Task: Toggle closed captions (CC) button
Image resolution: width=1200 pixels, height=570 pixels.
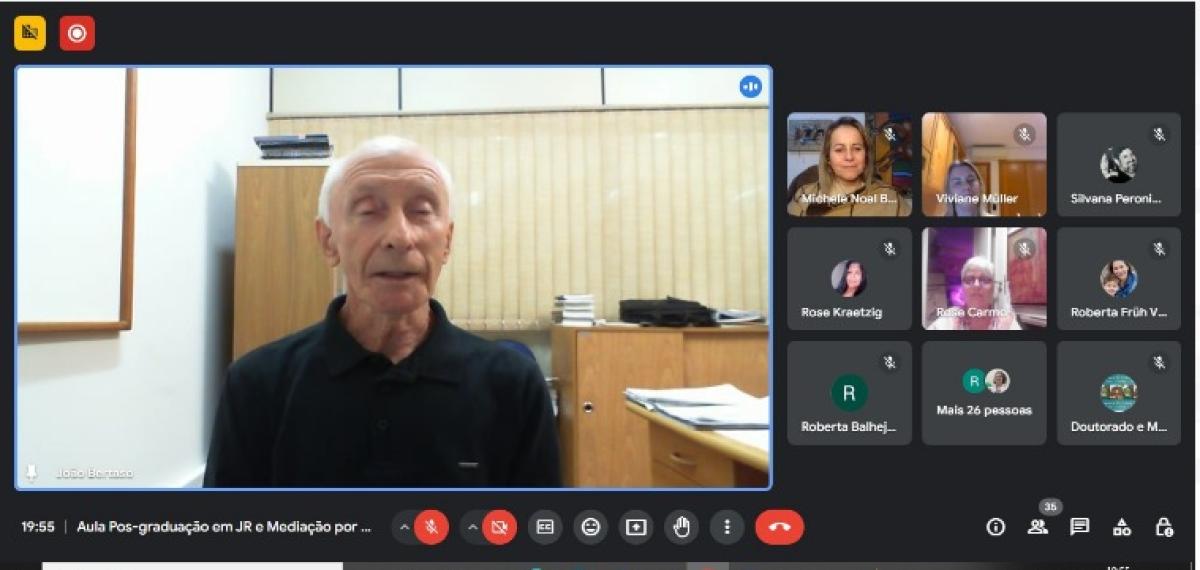Action: (545, 527)
